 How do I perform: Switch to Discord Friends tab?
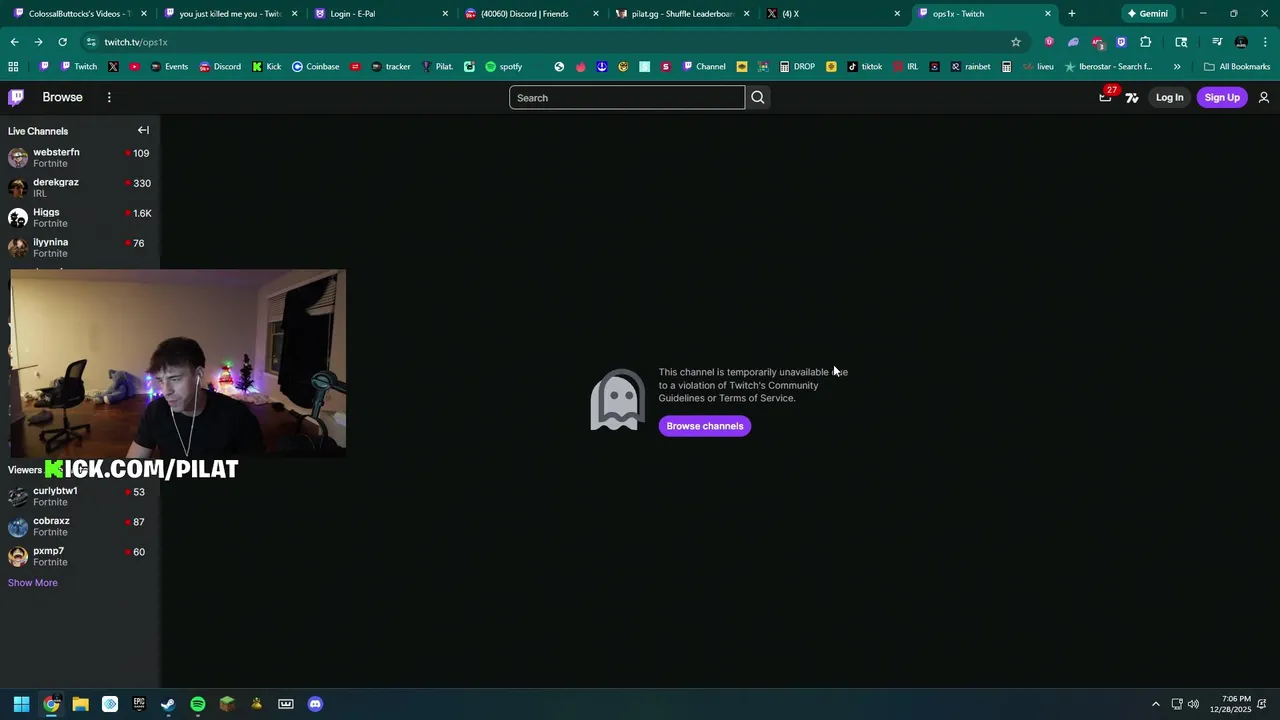pyautogui.click(x=533, y=14)
